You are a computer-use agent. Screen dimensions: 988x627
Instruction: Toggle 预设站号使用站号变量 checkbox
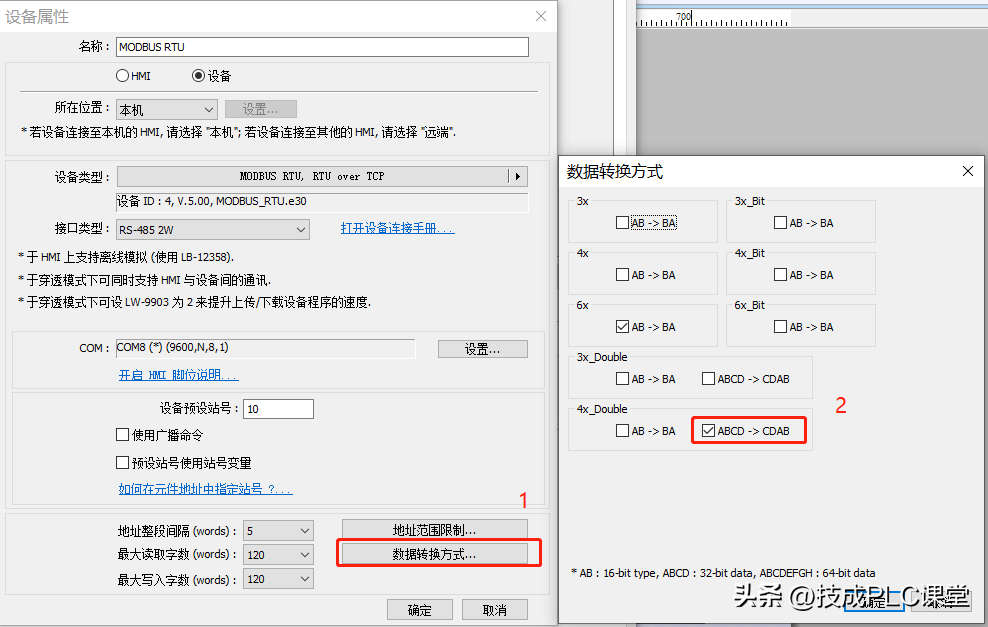point(123,463)
